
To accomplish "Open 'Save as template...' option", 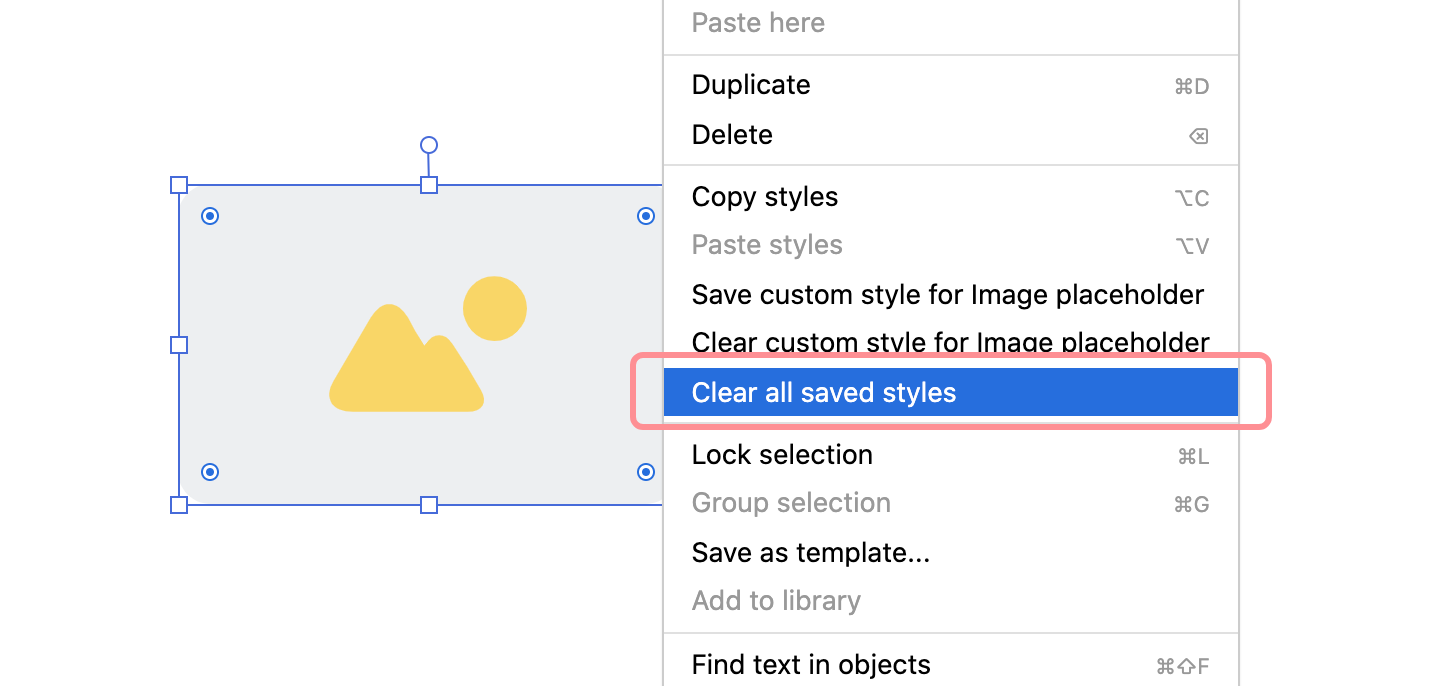I will pyautogui.click(x=810, y=552).
